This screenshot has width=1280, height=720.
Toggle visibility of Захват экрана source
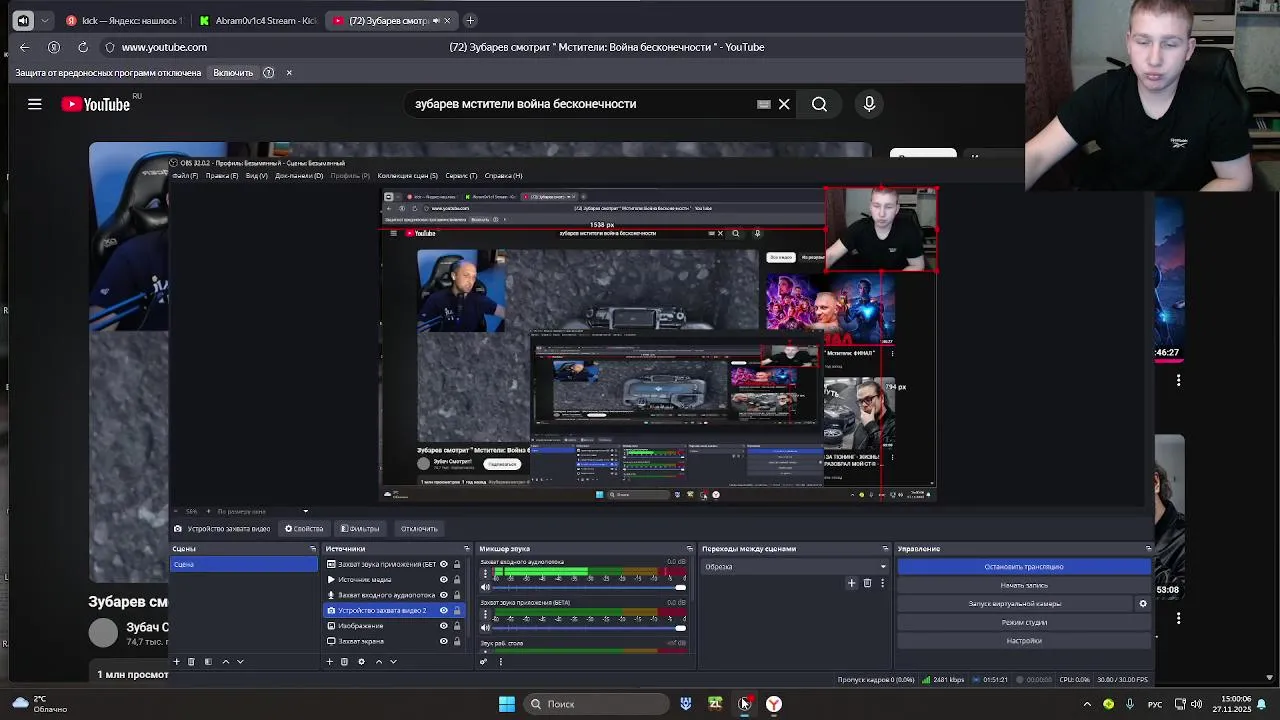coord(444,641)
